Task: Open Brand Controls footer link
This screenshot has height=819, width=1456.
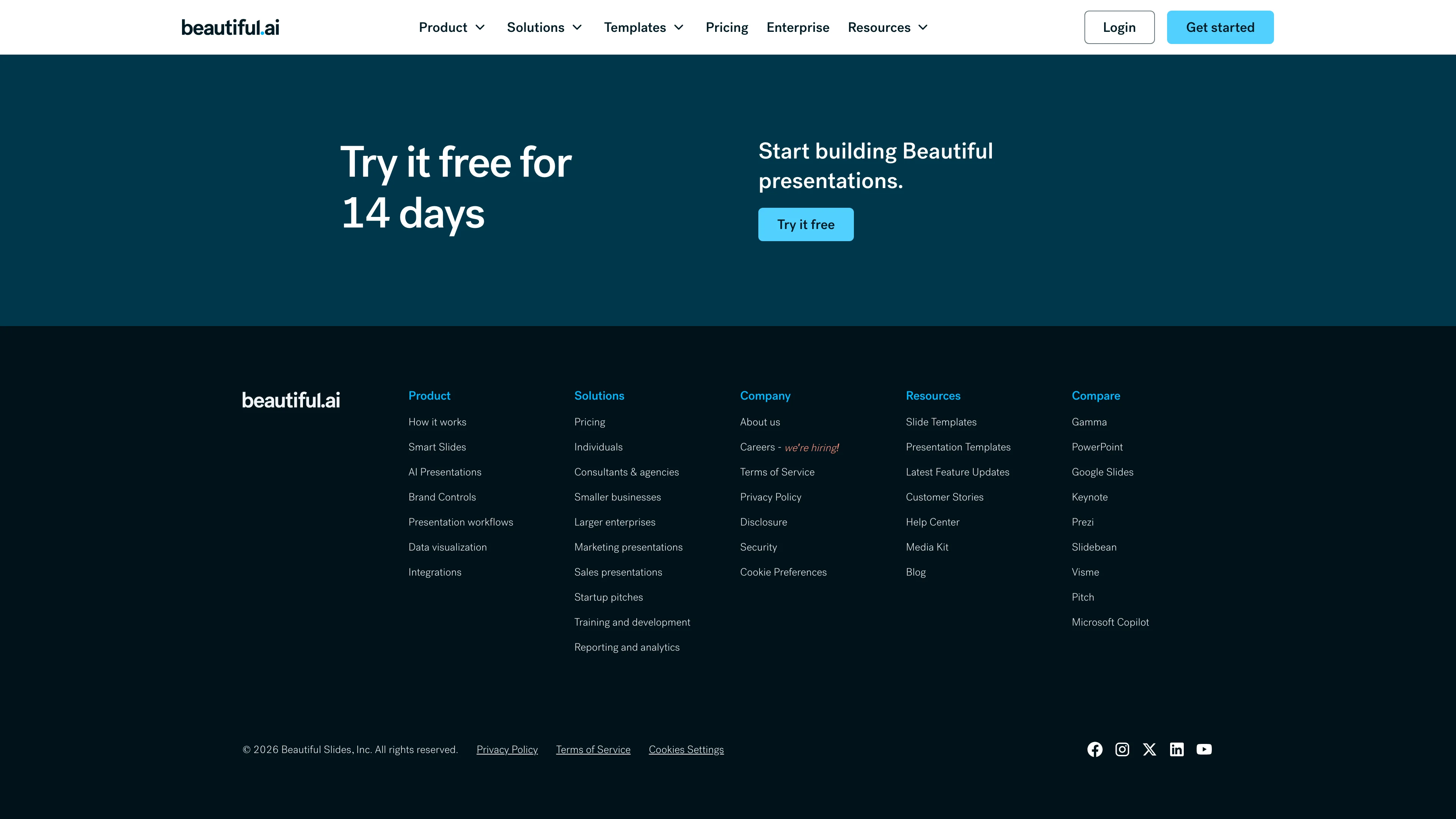Action: [x=442, y=497]
